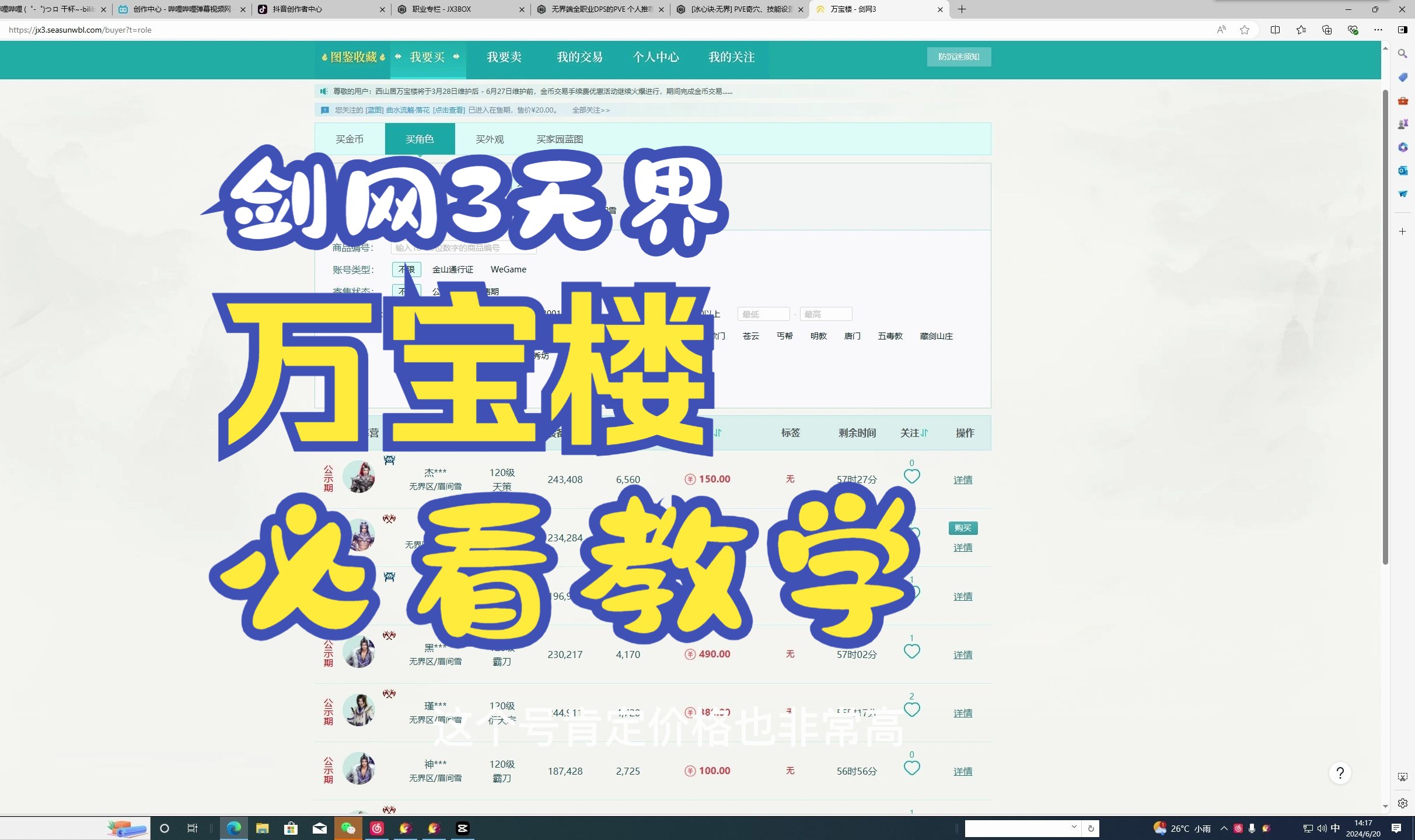Open Microsoft Store from the taskbar

[291, 828]
